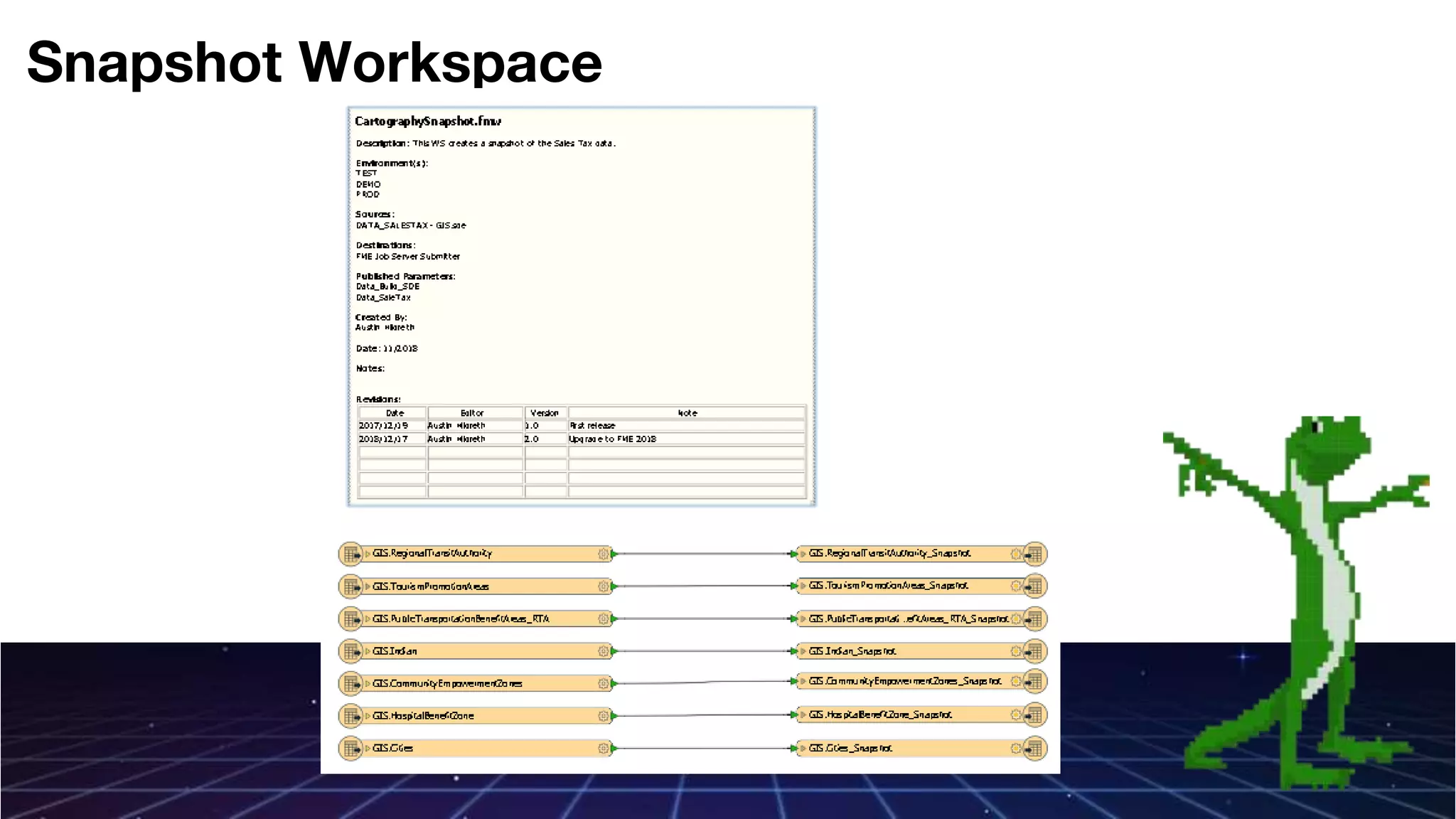Open gear of GIS.Indian_Snapshot writer
Viewport: 1456px width, 819px height.
click(1016, 651)
